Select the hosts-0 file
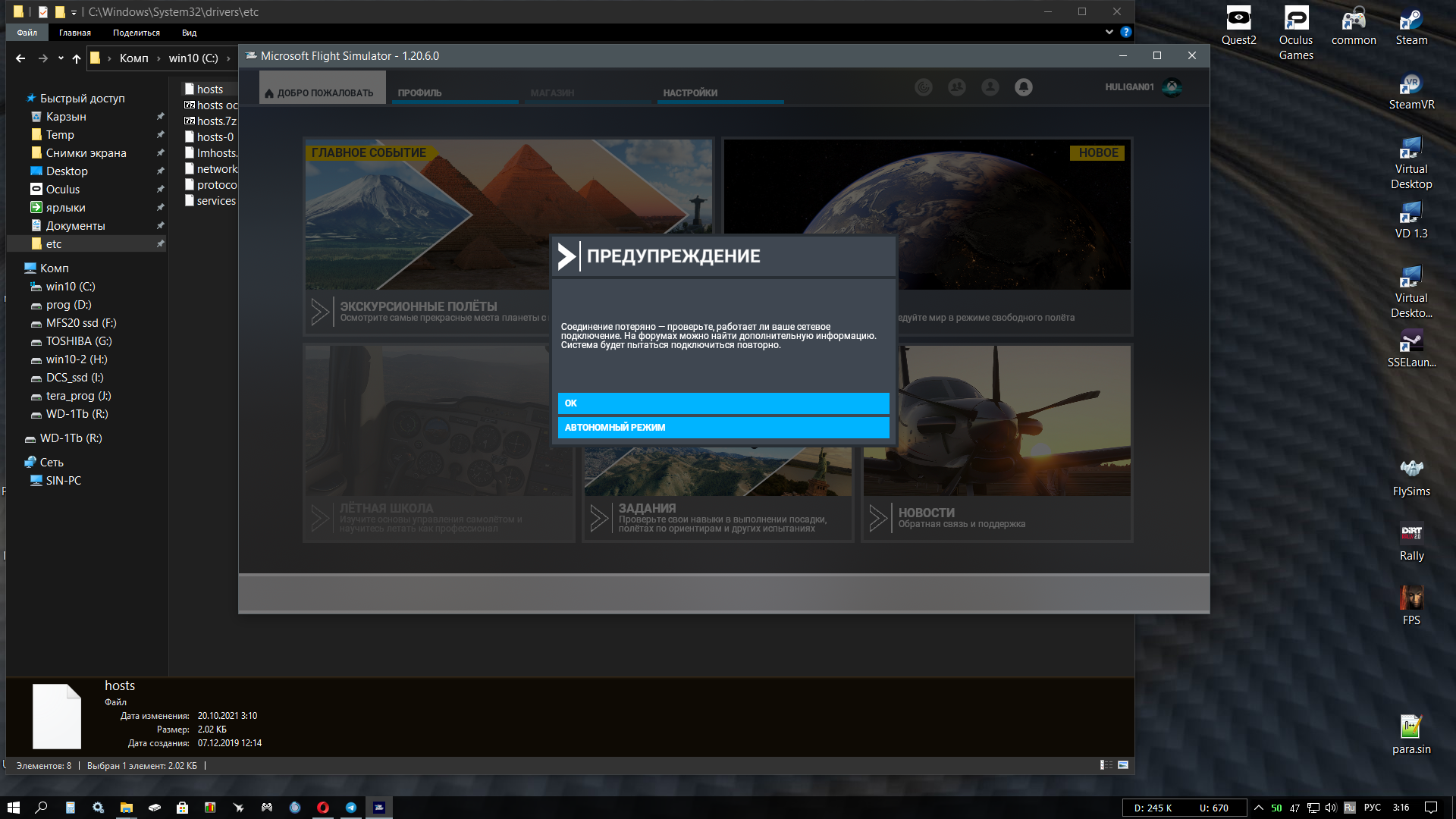1456x819 pixels. 215,137
